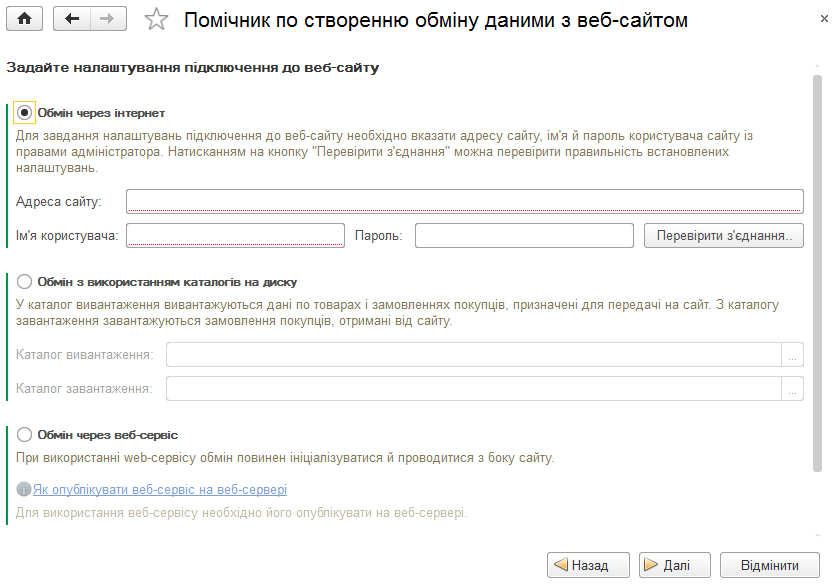Navigate back with the left arrow
The image size is (832, 584).
pos(72,19)
